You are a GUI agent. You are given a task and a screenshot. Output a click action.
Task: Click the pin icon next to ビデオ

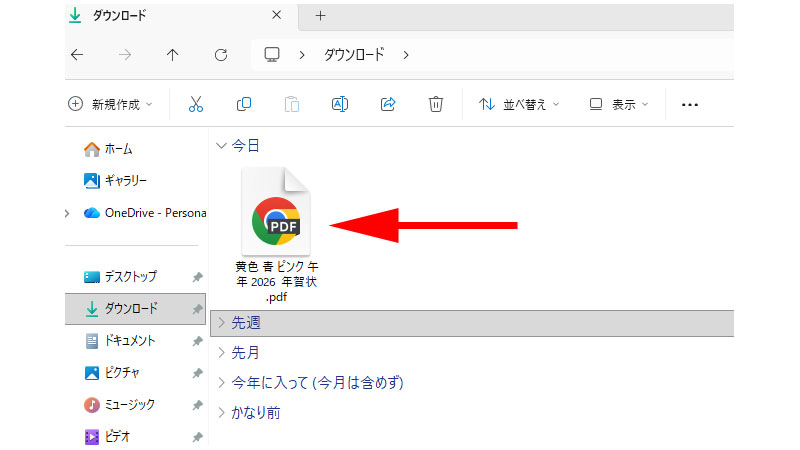197,437
